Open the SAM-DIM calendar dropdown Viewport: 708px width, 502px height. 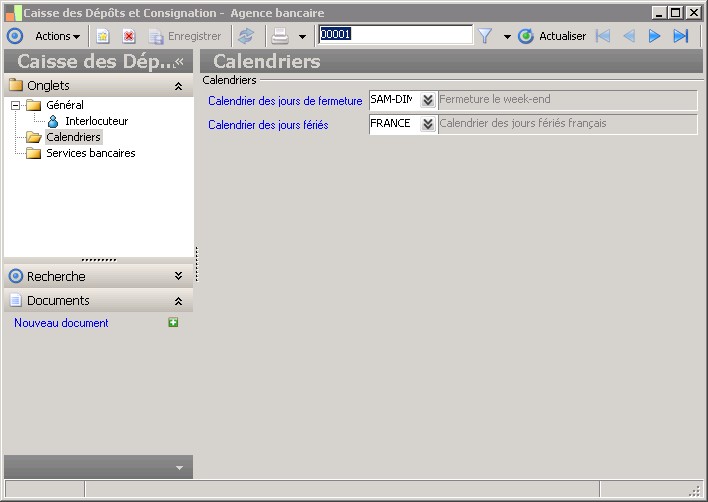point(428,100)
